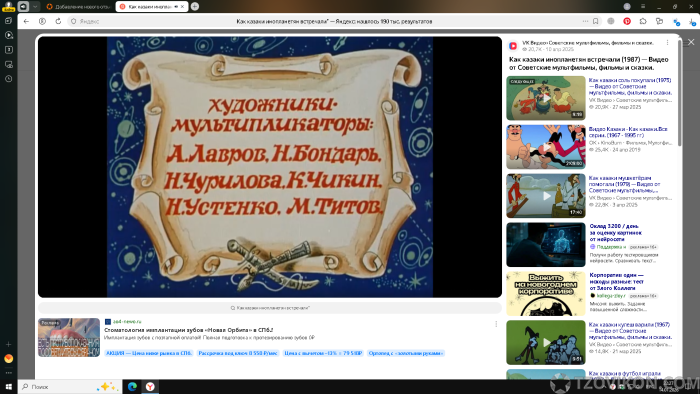This screenshot has height=394, width=700.
Task: Expand the tab list dropdown arrow
Action: [x=35, y=6]
